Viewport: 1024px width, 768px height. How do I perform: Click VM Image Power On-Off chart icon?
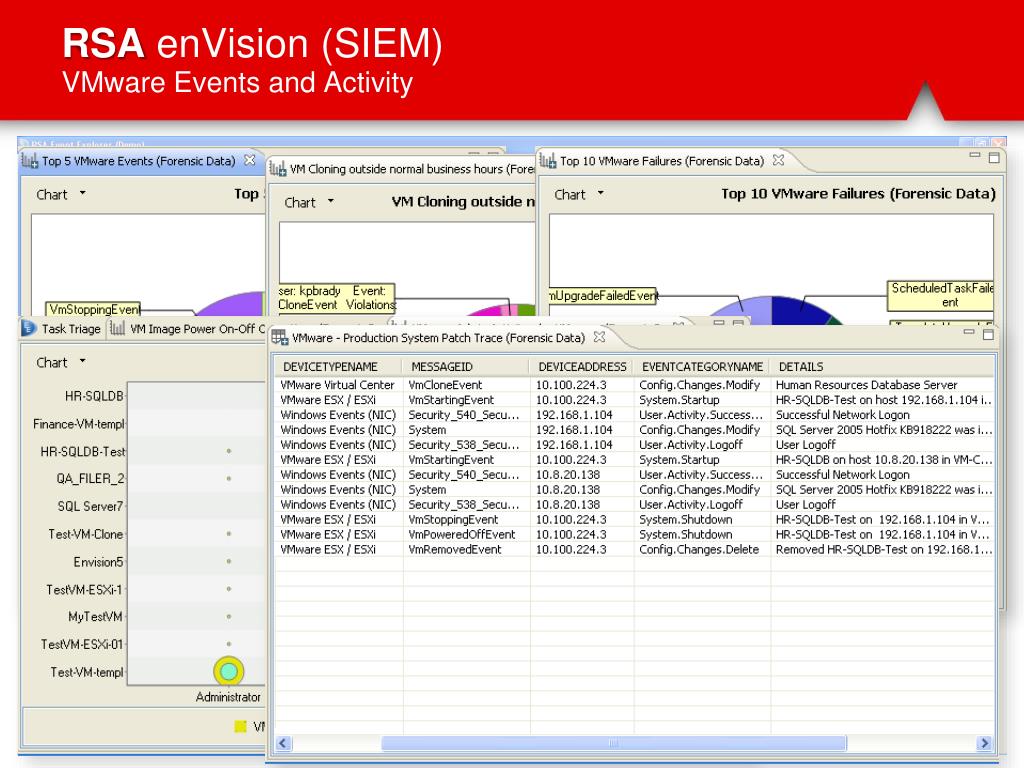click(x=118, y=328)
